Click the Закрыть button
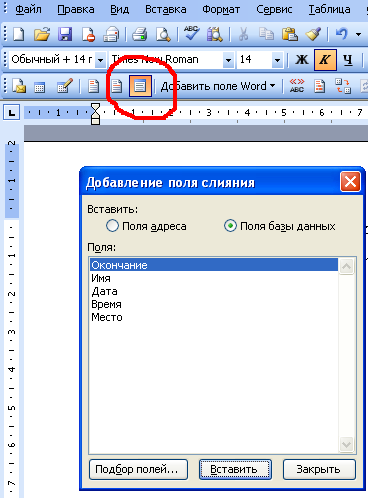 tap(319, 469)
